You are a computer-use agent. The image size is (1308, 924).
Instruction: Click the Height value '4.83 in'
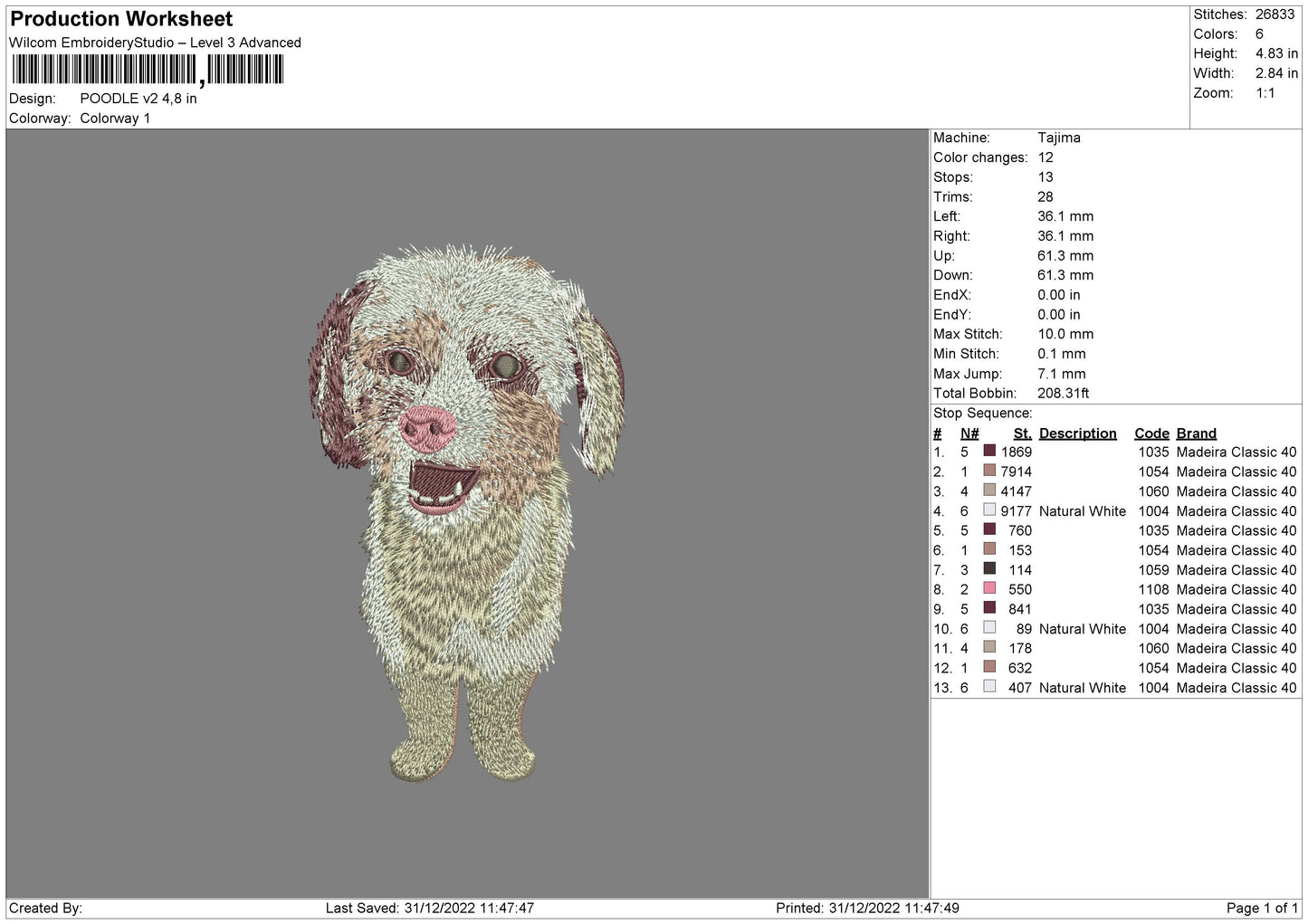[x=1276, y=53]
